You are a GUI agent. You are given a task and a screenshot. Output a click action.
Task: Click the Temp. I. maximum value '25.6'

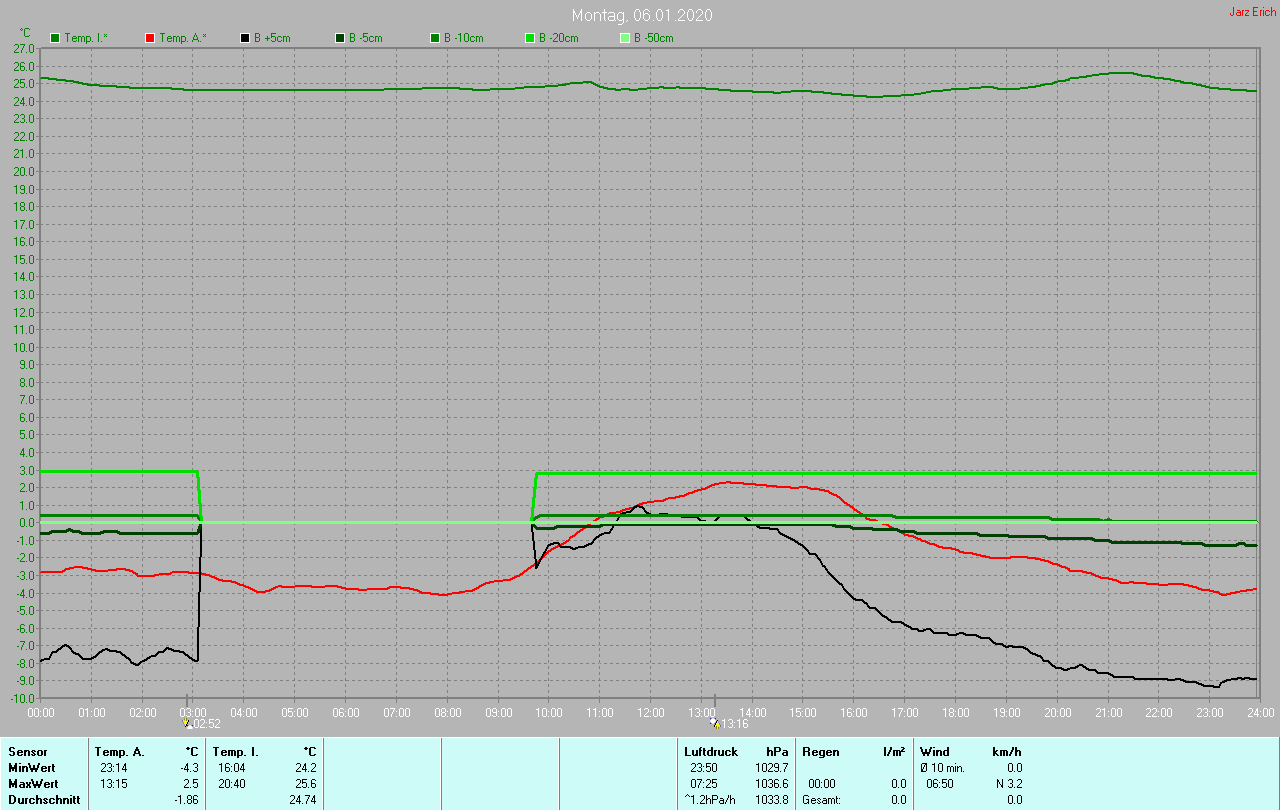305,783
